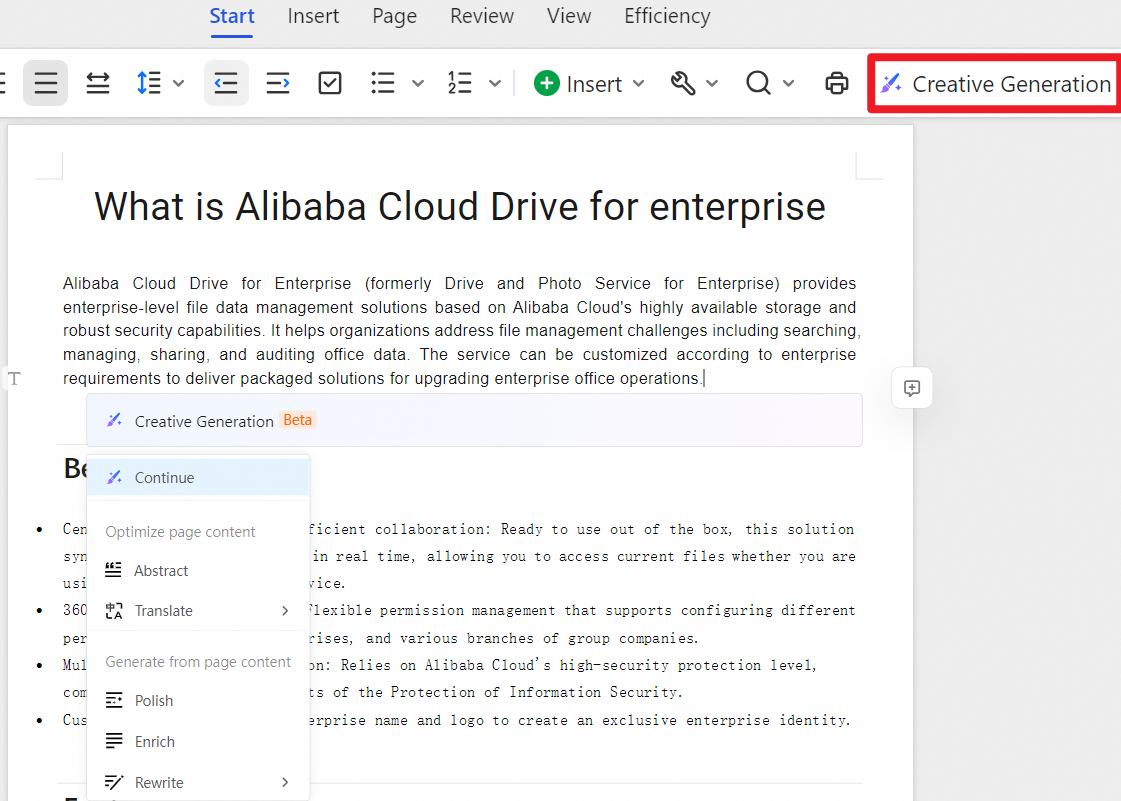Click the justify alignment icon
The width and height of the screenshot is (1121, 801).
(x=46, y=84)
